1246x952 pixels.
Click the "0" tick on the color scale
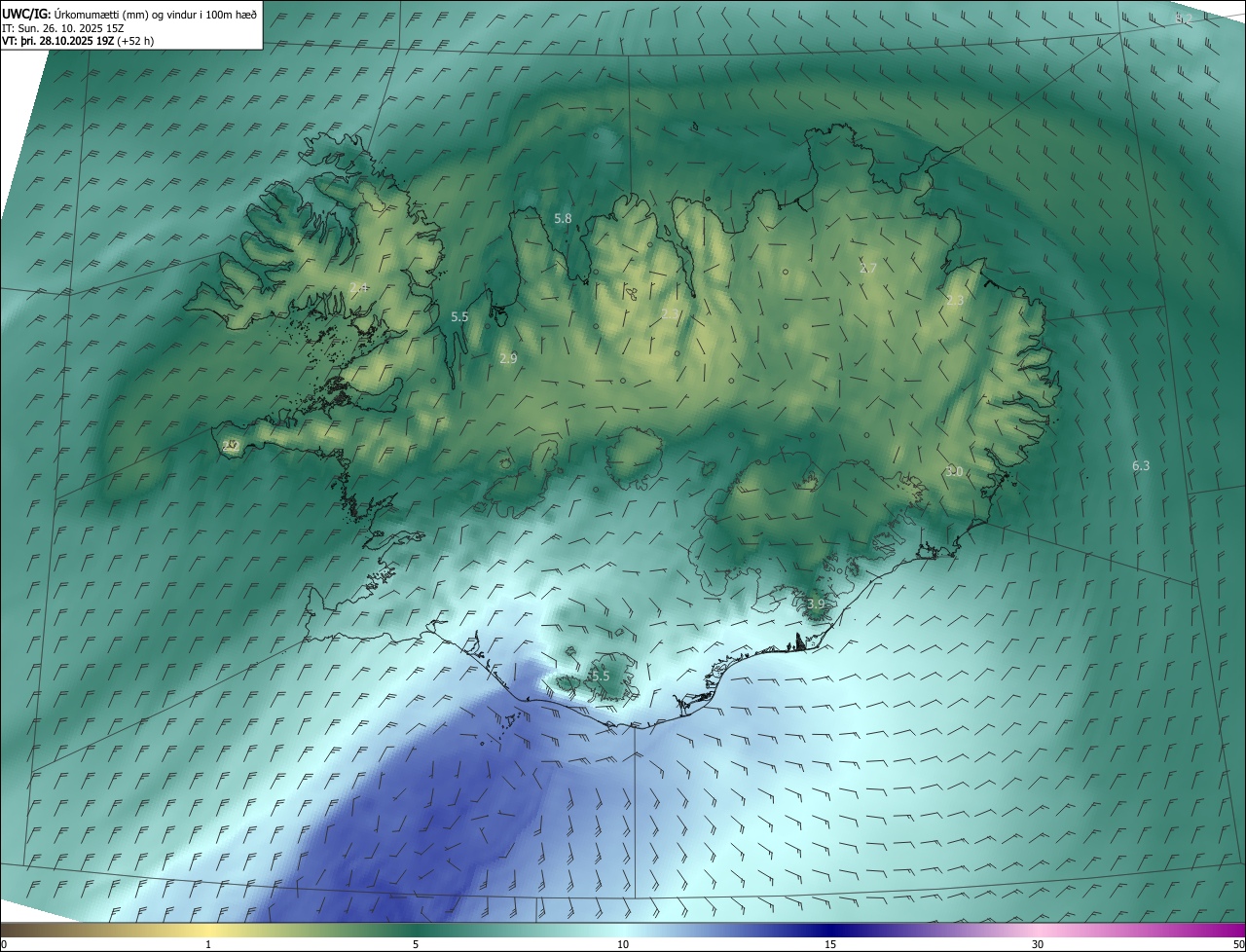click(x=4, y=944)
